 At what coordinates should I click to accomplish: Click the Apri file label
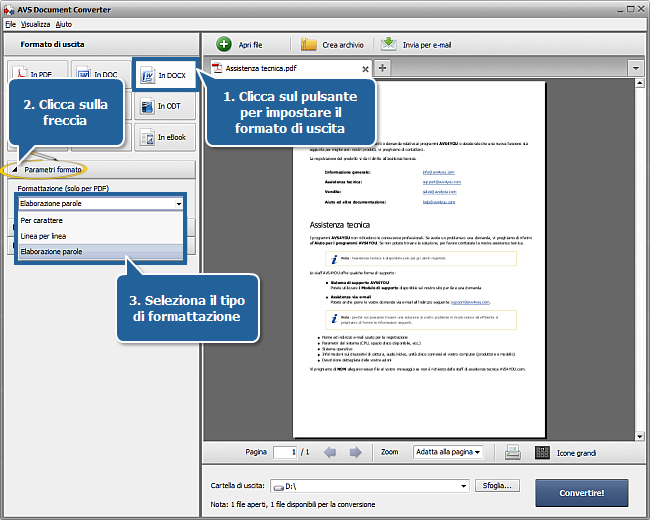250,45
